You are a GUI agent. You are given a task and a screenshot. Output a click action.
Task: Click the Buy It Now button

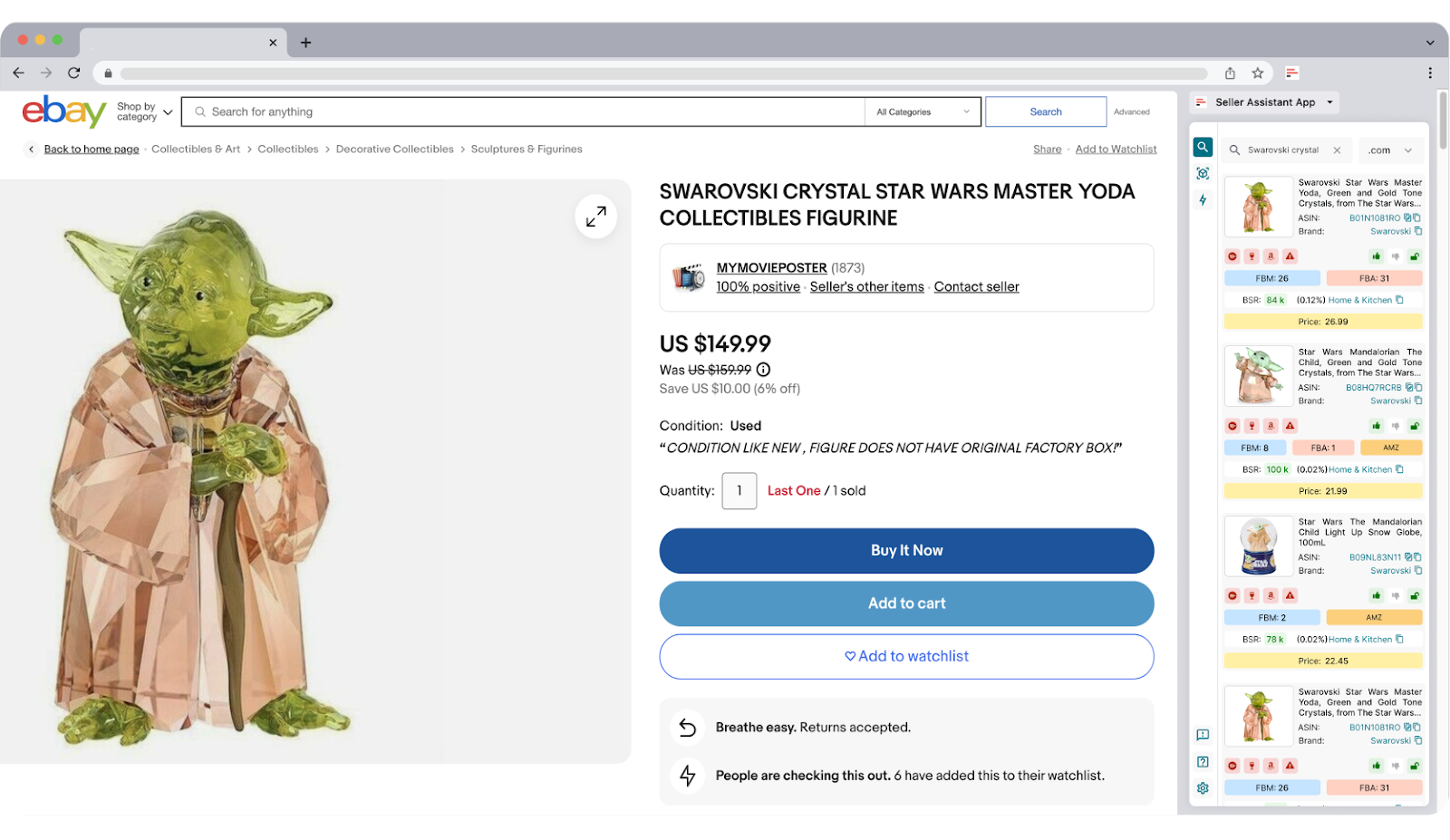point(906,550)
